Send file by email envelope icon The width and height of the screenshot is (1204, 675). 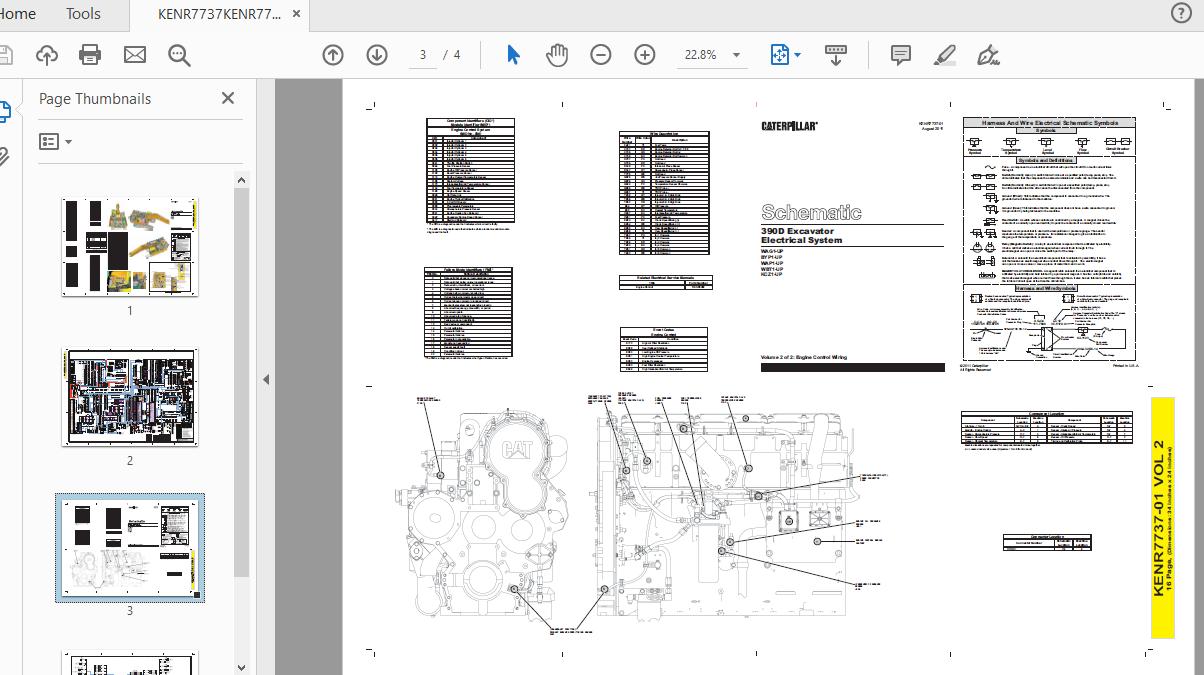tap(135, 55)
